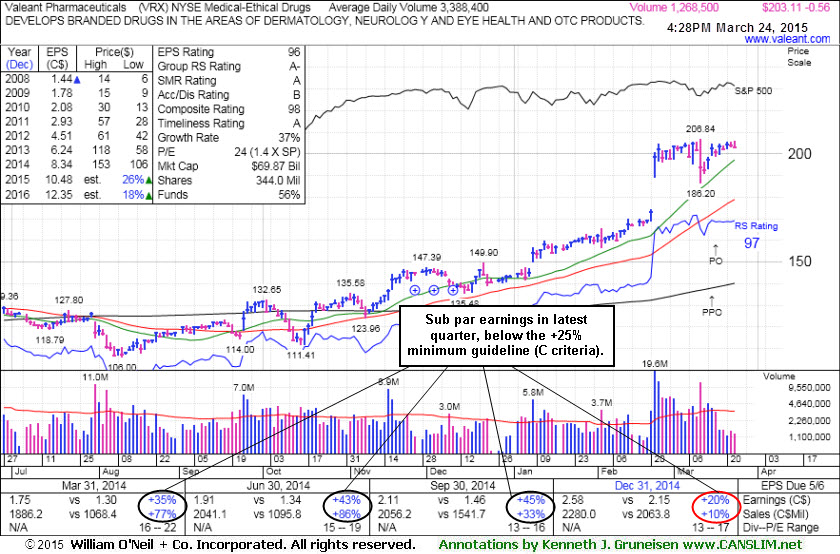Screen dimensions: 840x554
Task: Select the 2280.0 sales figure
Action: 579,514
